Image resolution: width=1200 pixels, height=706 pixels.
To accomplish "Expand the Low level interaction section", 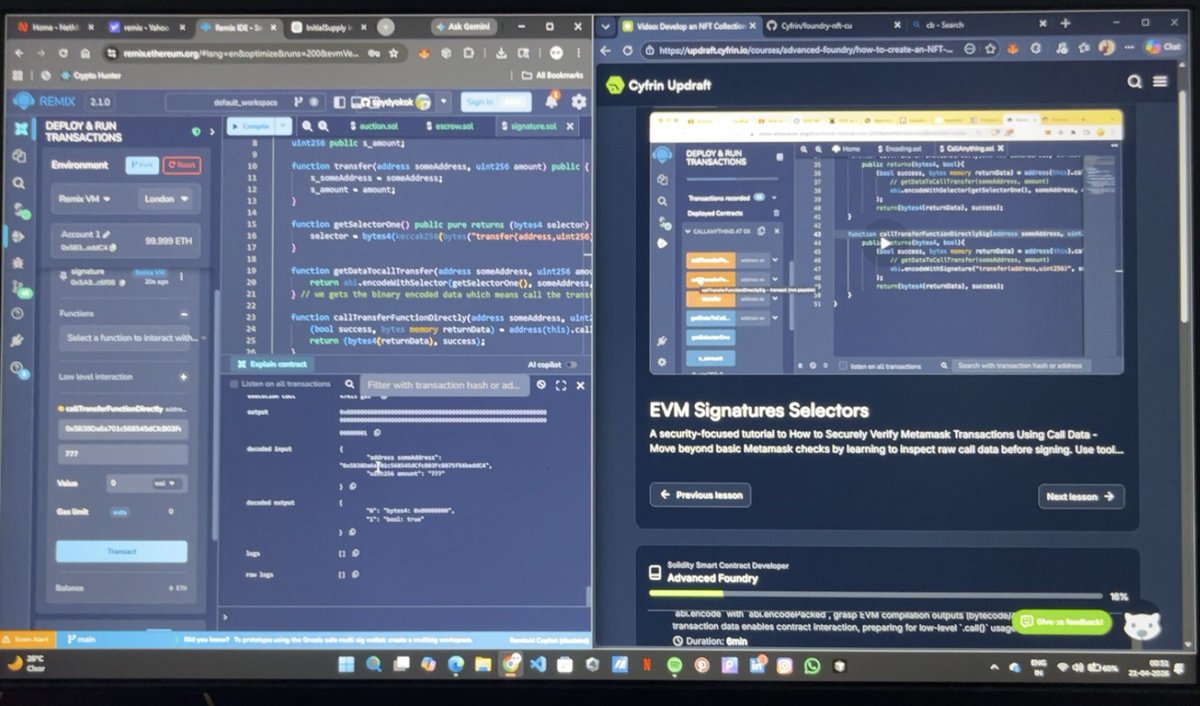I will (183, 377).
